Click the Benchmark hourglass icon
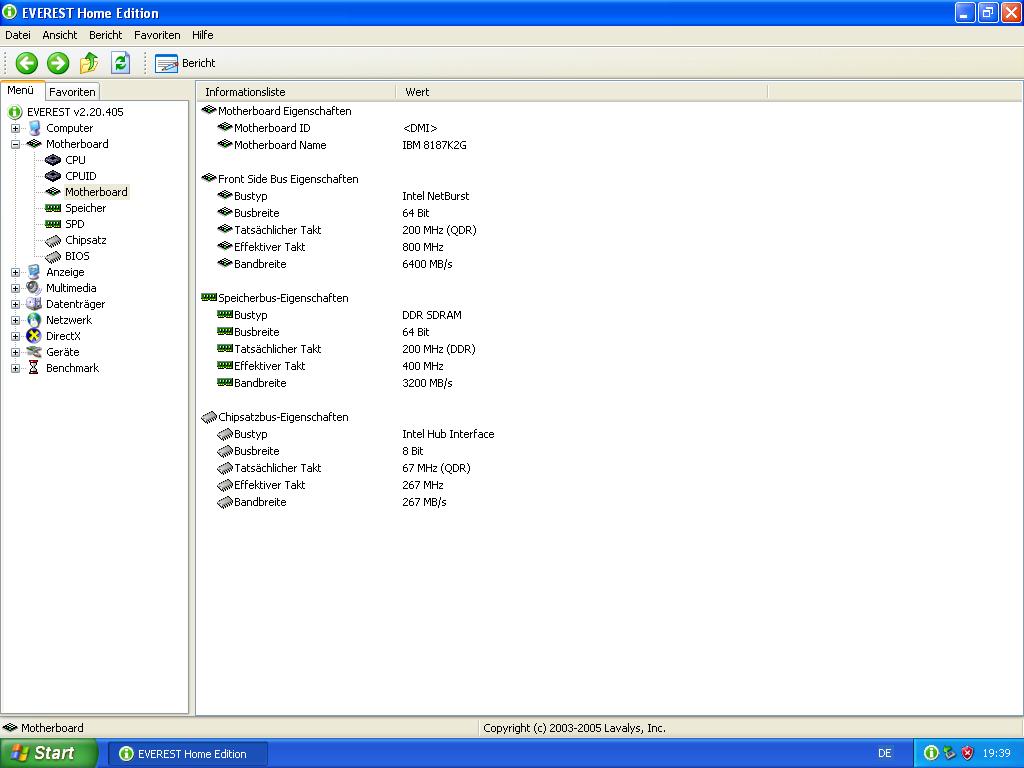This screenshot has height=768, width=1024. click(33, 368)
